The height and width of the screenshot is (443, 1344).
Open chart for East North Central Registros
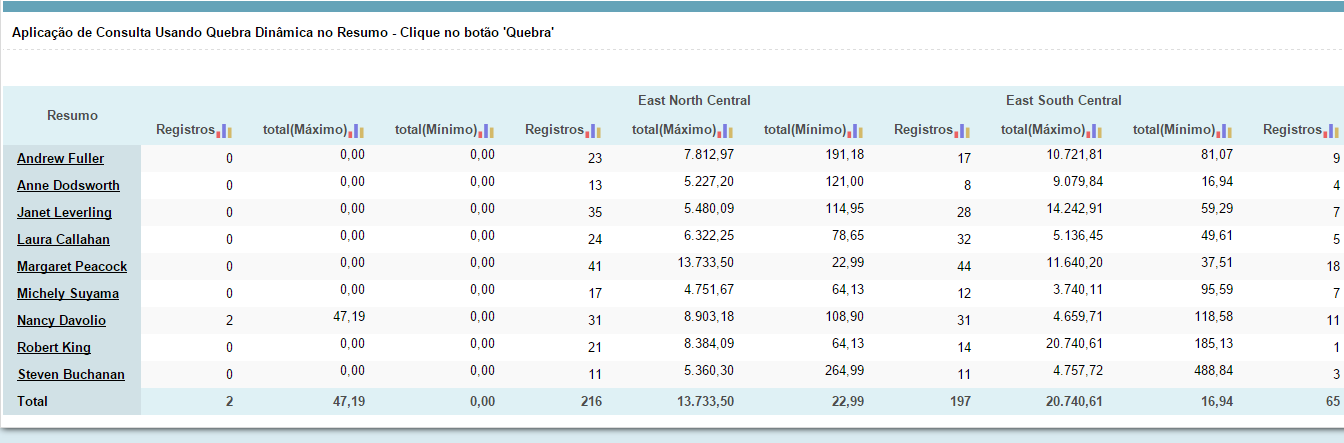pyautogui.click(x=594, y=131)
